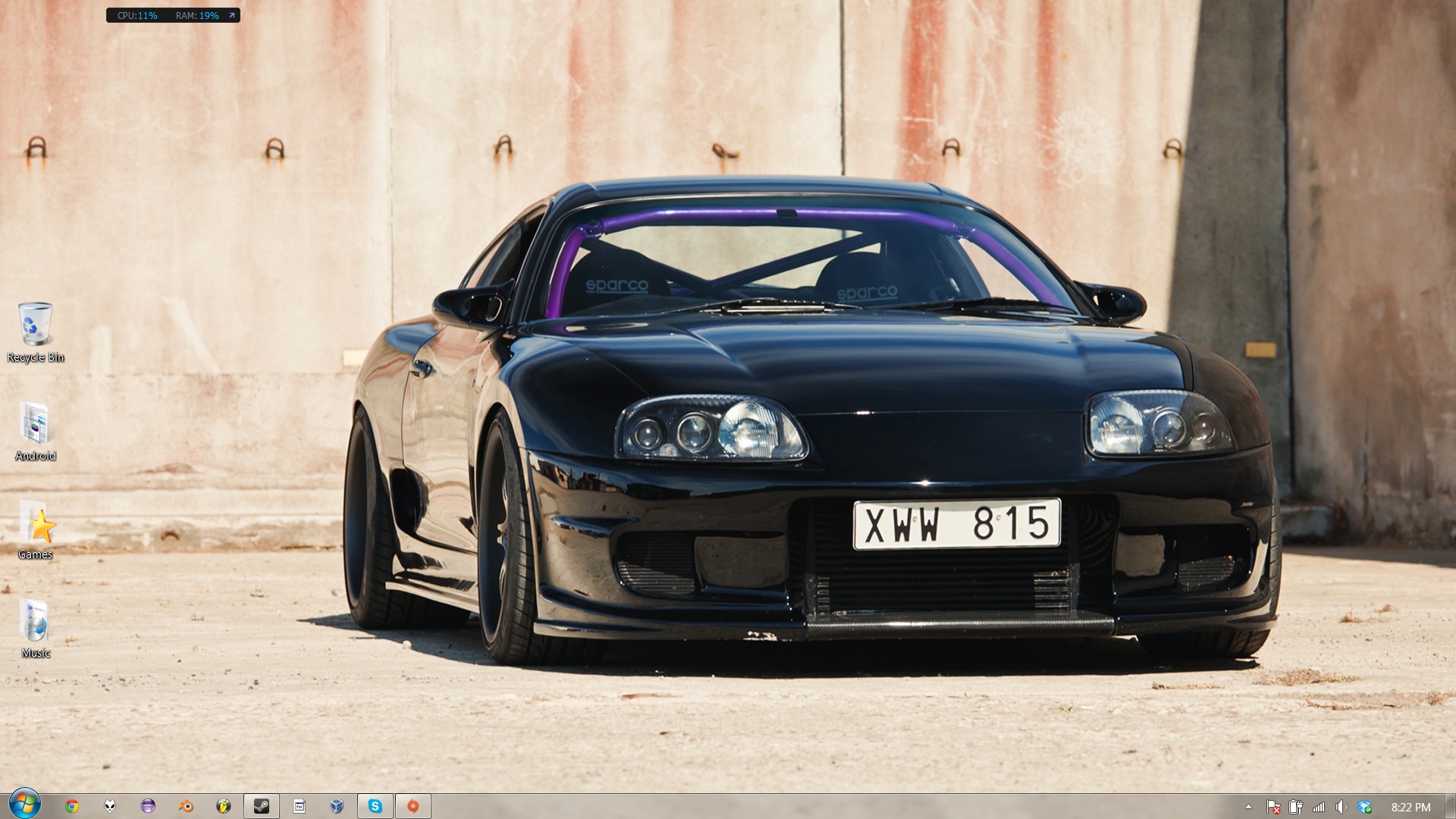Image resolution: width=1456 pixels, height=819 pixels.
Task: Check the battery power tray icon
Action: pos(1296,808)
